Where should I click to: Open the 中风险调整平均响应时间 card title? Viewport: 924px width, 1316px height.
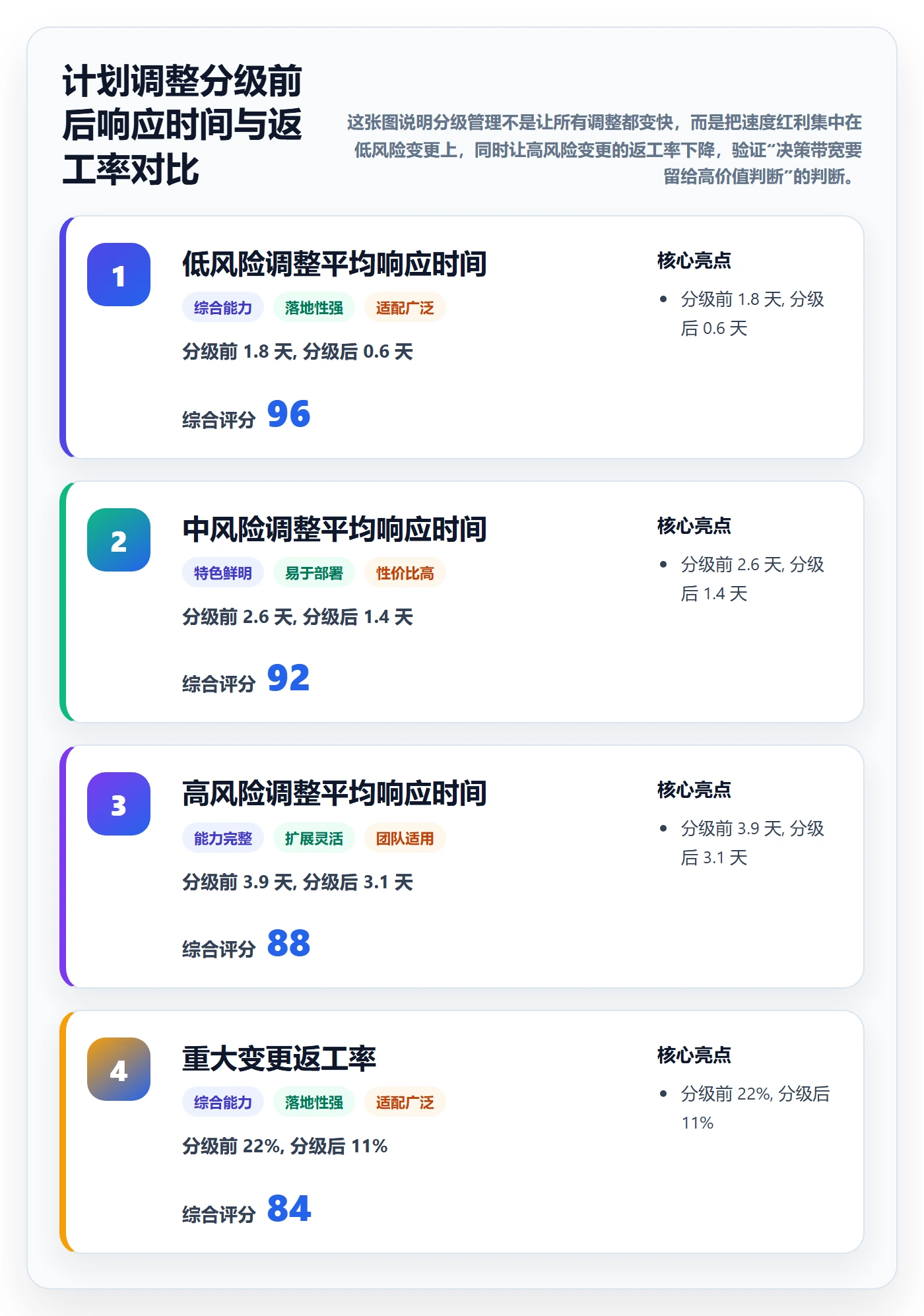pos(335,529)
